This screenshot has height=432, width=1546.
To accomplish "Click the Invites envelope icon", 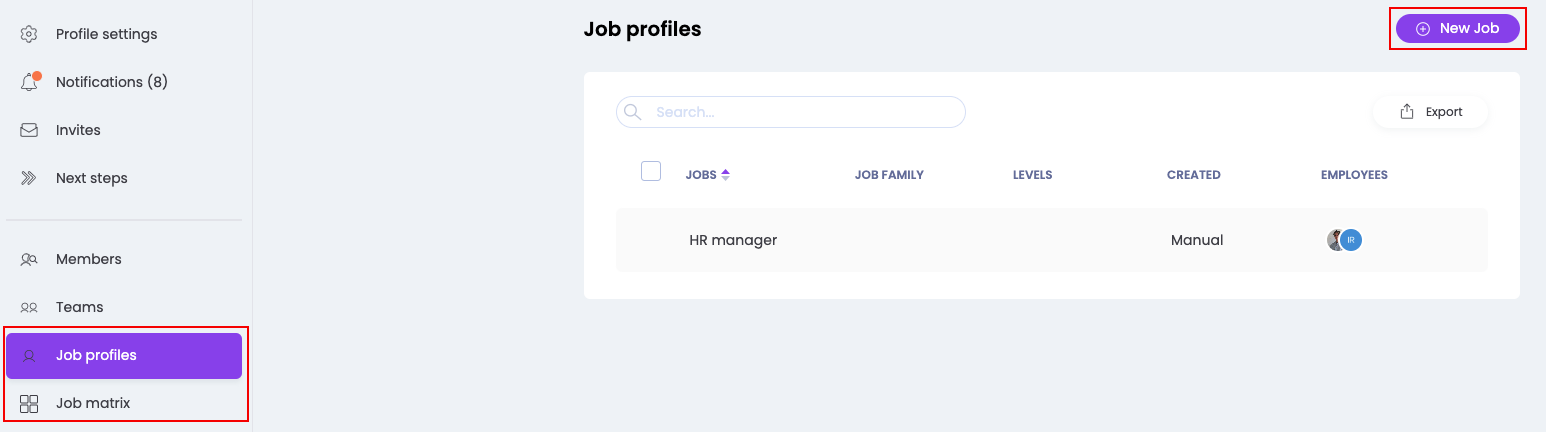I will pyautogui.click(x=29, y=130).
